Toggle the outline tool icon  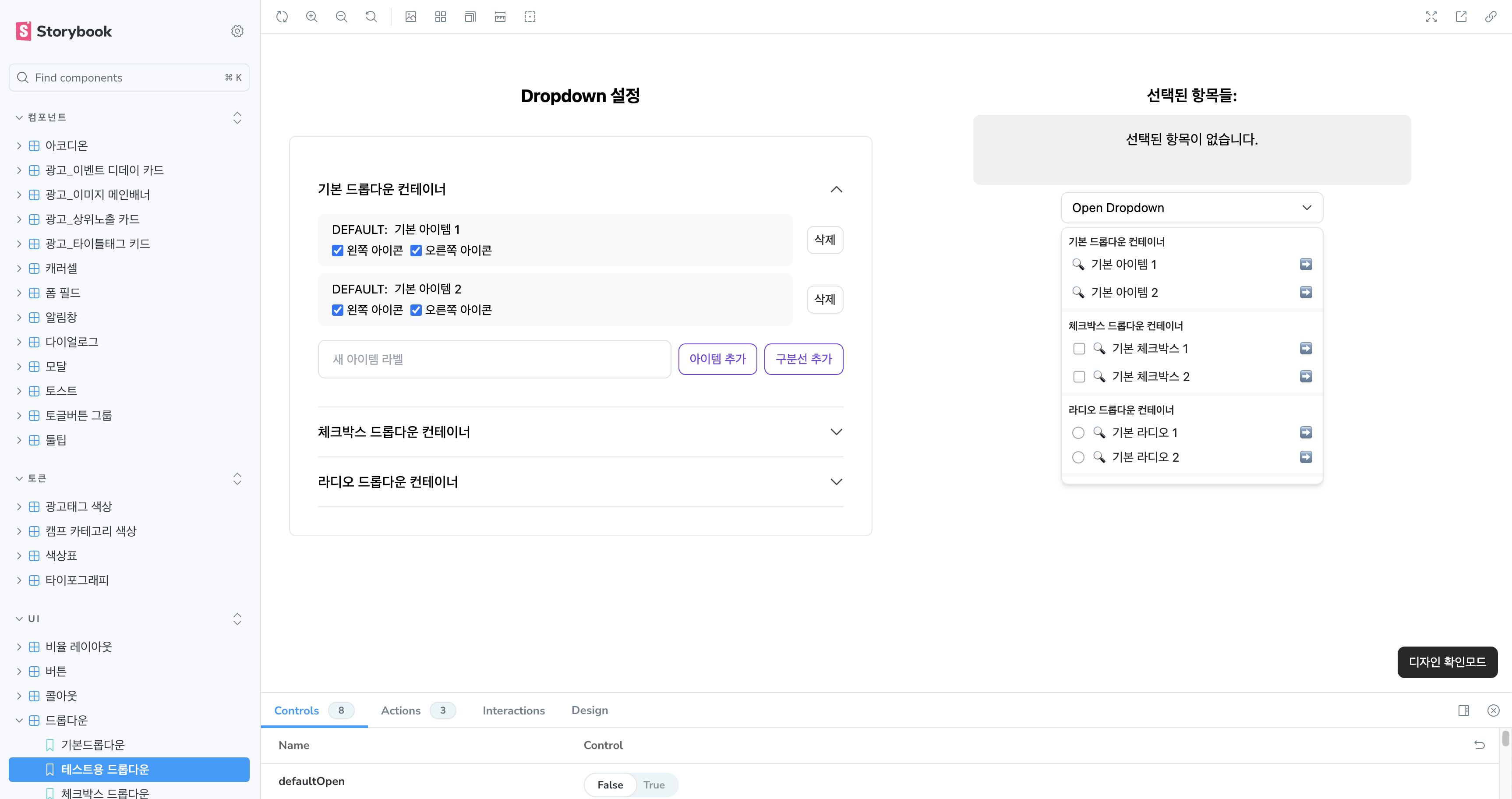[530, 17]
